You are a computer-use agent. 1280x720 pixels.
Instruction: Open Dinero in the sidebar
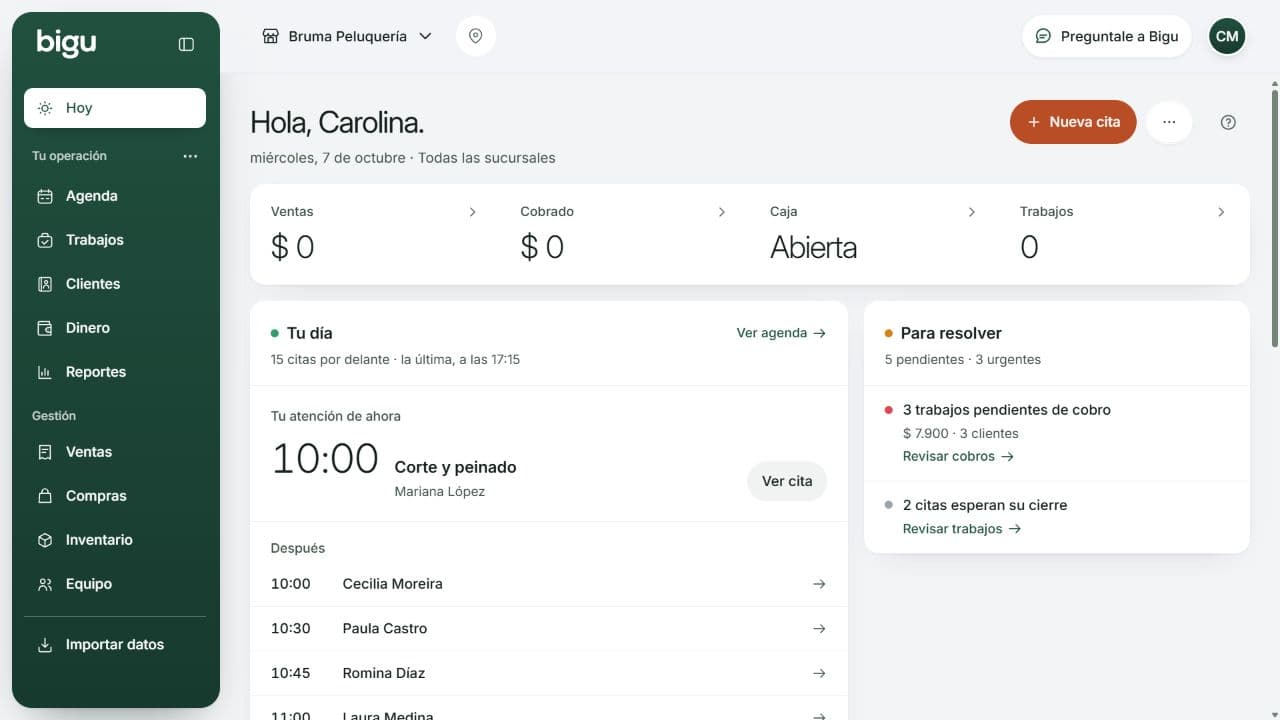coord(115,328)
